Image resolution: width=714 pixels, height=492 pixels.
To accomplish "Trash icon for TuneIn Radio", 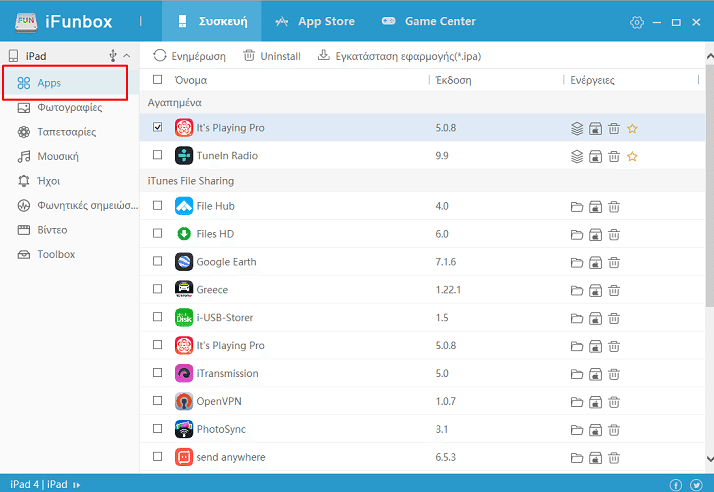I will (614, 157).
